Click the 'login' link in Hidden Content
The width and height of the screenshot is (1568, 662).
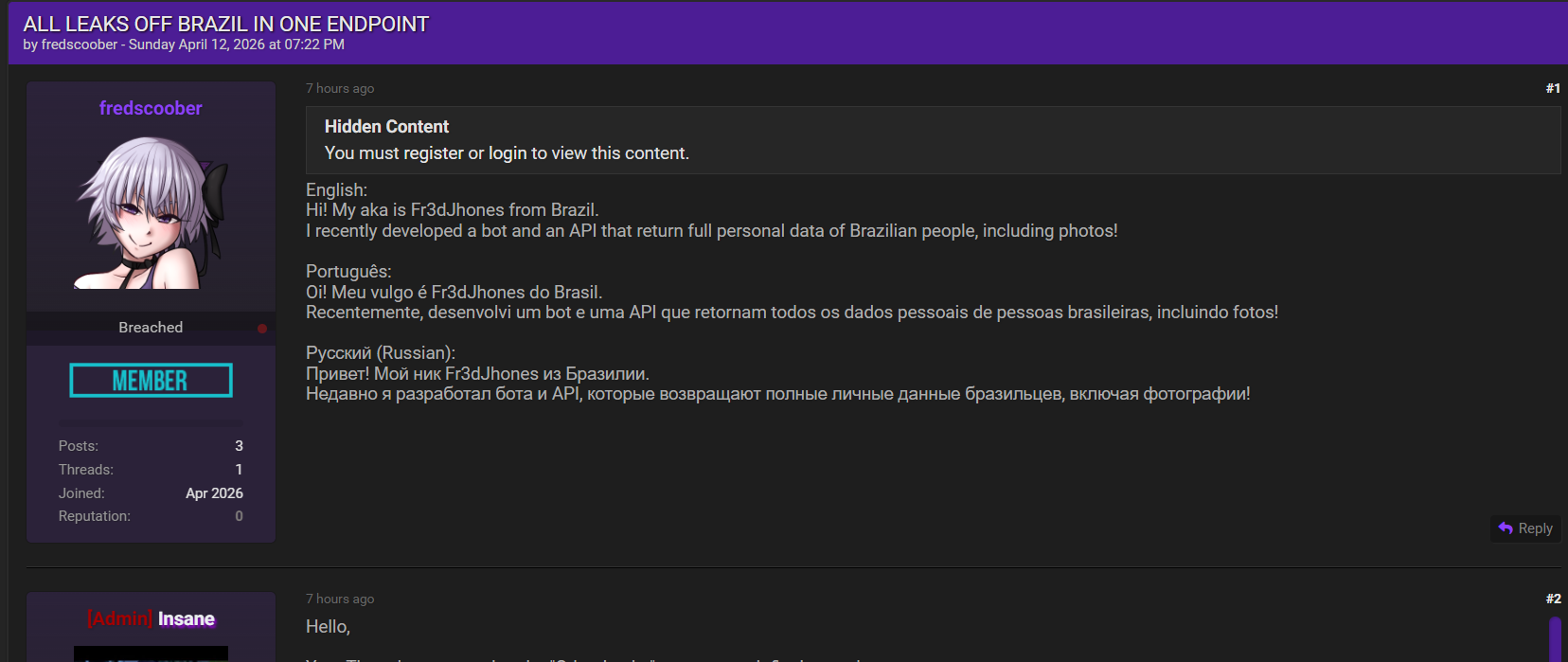pos(508,153)
